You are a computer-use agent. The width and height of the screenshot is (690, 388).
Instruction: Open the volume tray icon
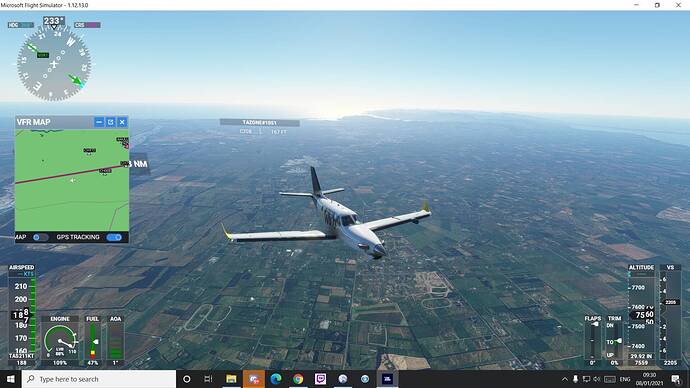[597, 379]
